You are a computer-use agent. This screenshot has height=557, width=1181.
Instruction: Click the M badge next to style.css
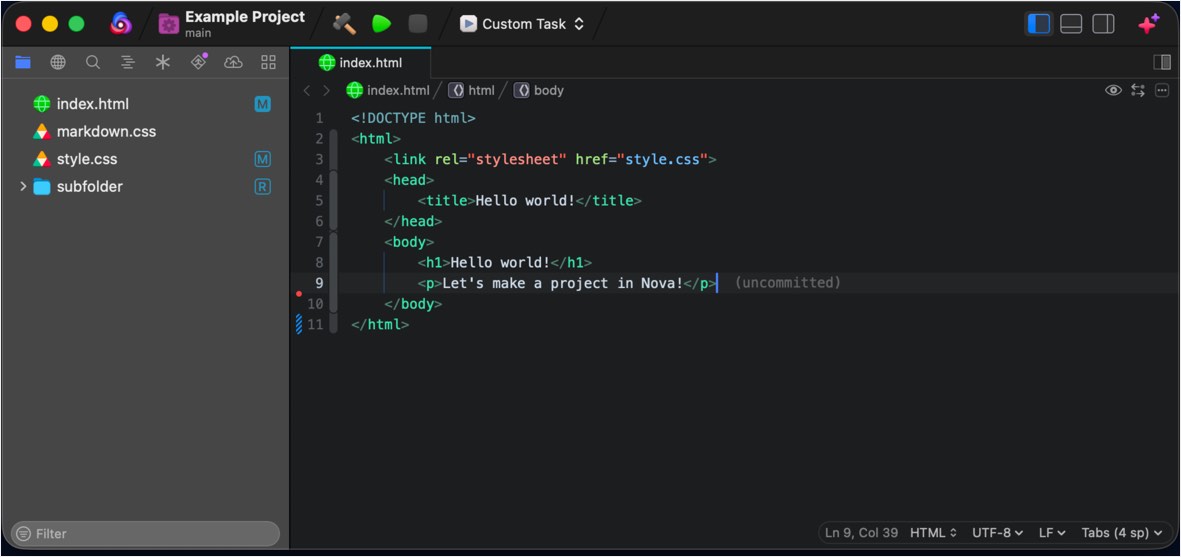(x=262, y=160)
